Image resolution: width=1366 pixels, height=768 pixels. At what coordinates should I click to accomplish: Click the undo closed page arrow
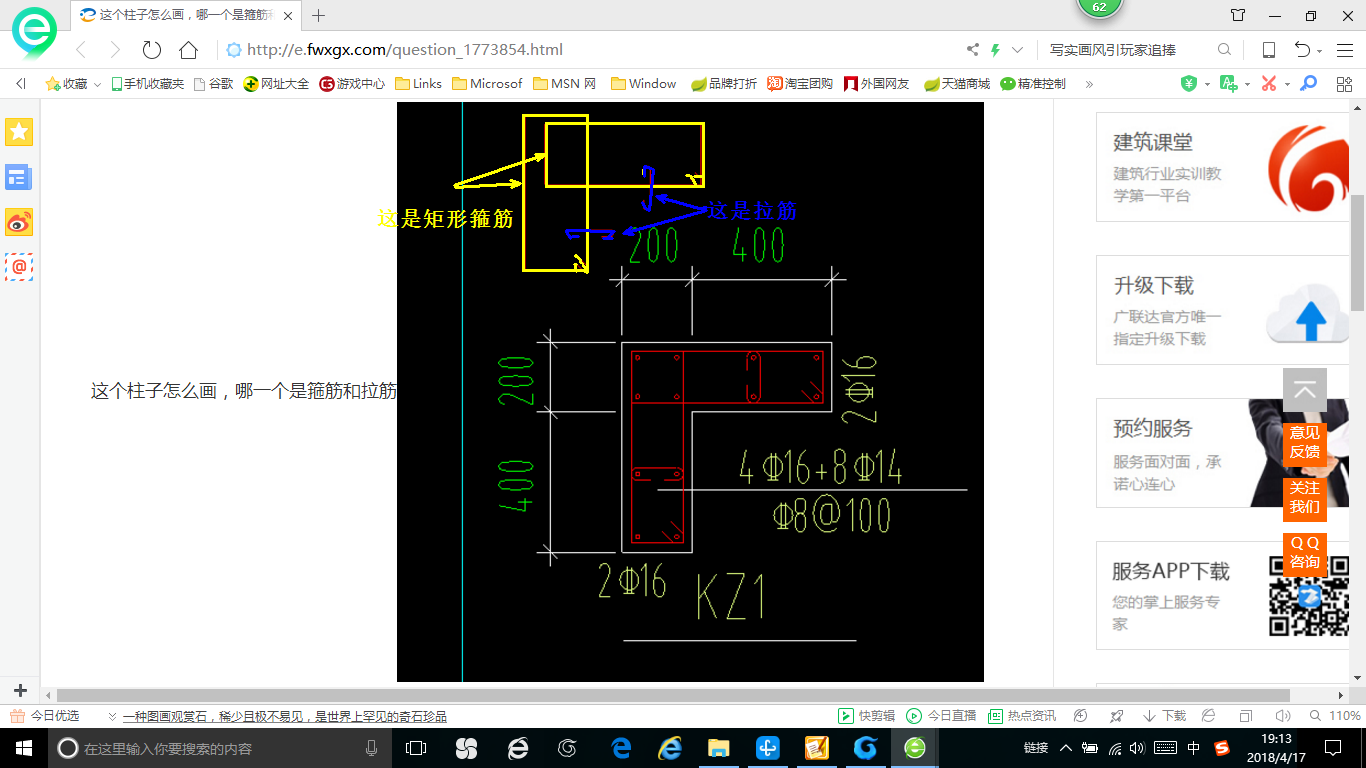[1302, 50]
